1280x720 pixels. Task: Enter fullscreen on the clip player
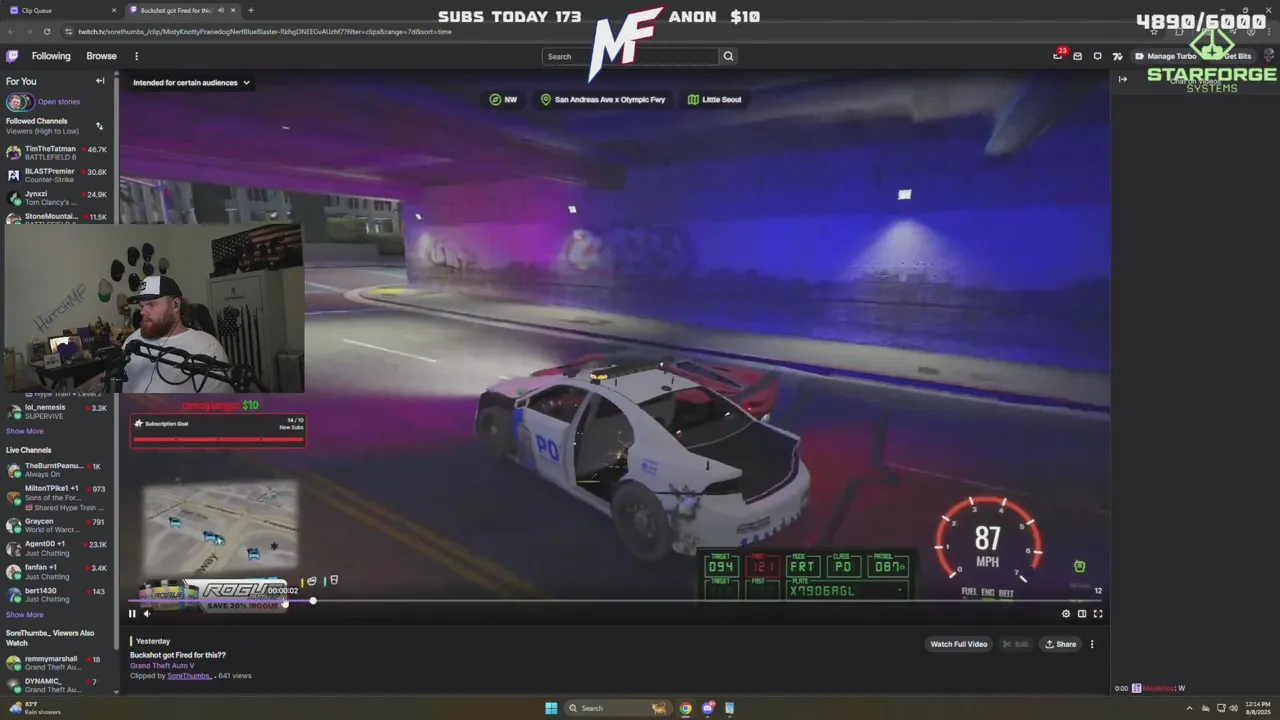point(1098,614)
